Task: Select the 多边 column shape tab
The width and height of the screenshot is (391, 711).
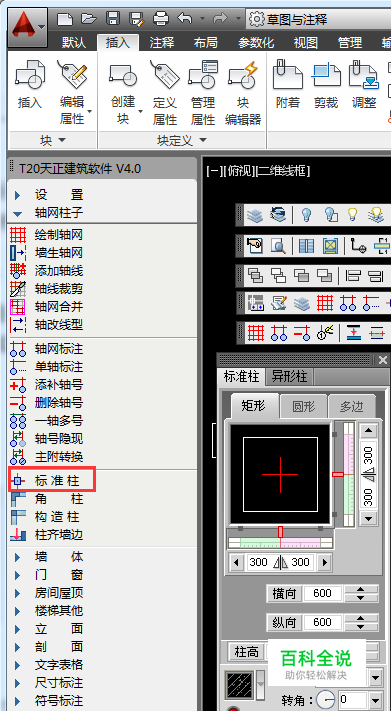Action: [x=352, y=406]
